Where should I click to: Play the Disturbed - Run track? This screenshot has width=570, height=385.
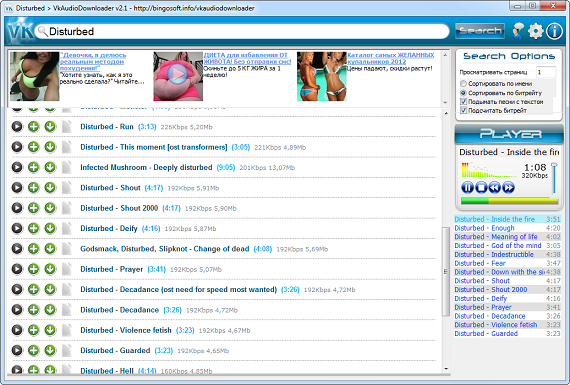click(x=17, y=127)
